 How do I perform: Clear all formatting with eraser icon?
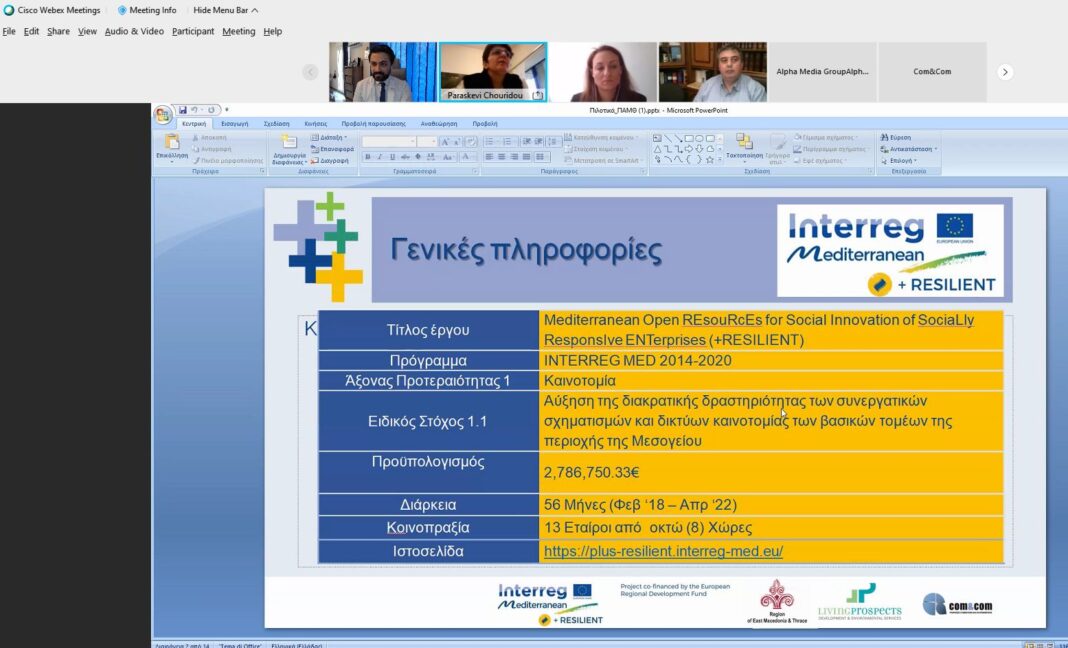tap(471, 142)
